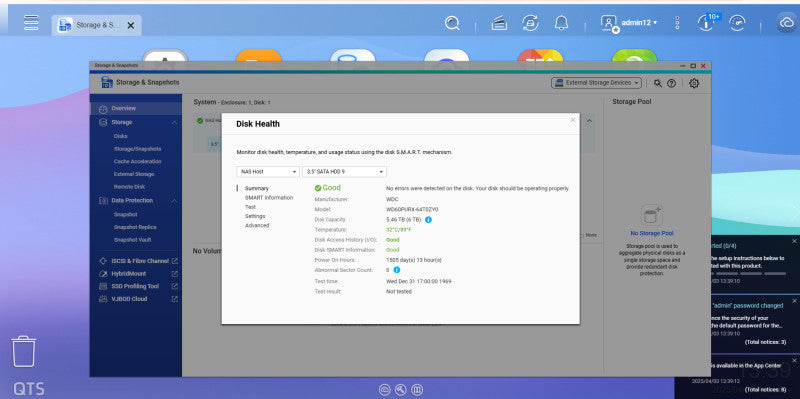800x399 pixels.
Task: Click info icon next to Abnormal Sector Count
Action: pos(396,270)
